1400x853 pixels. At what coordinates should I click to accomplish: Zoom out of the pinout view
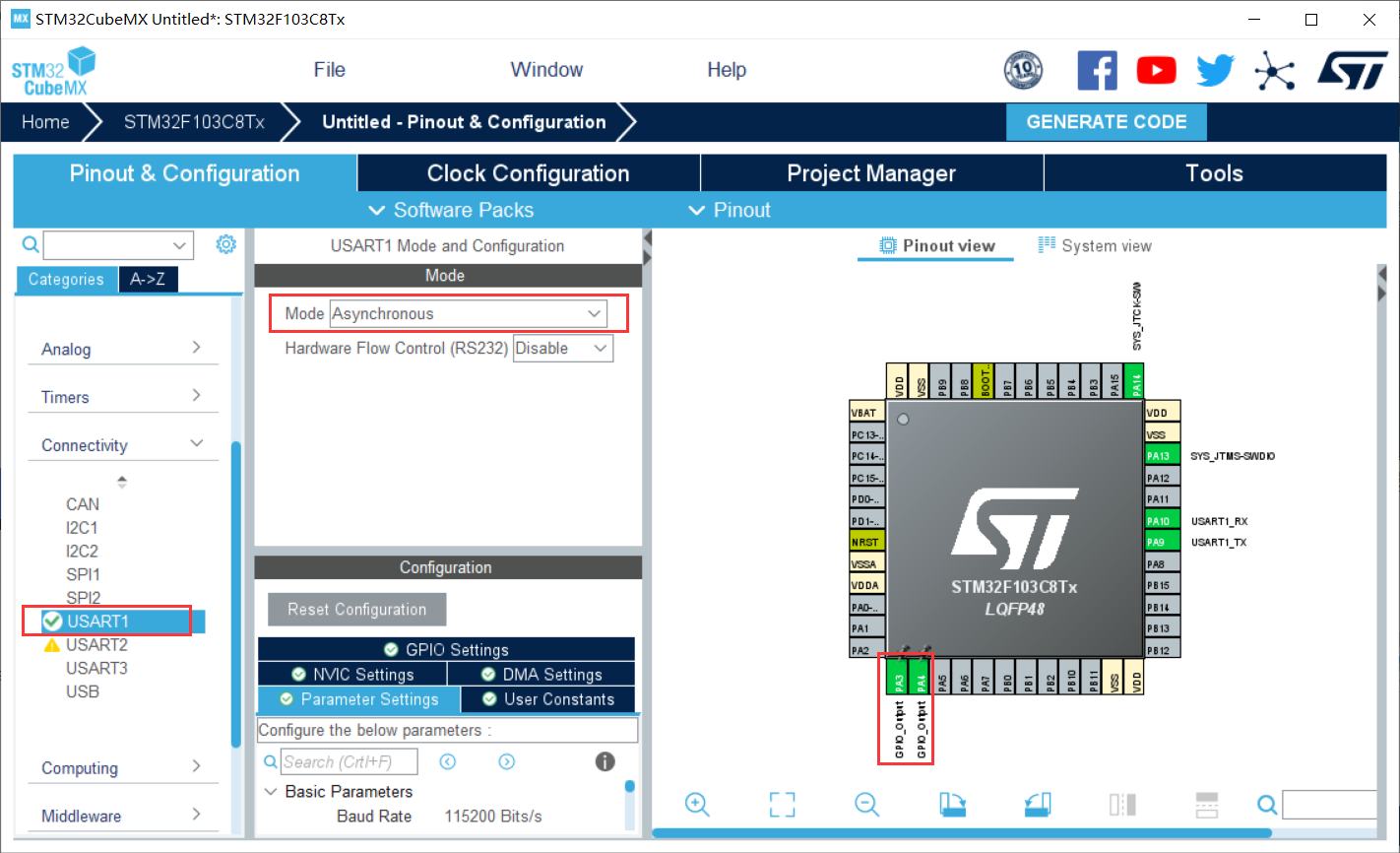coord(866,805)
